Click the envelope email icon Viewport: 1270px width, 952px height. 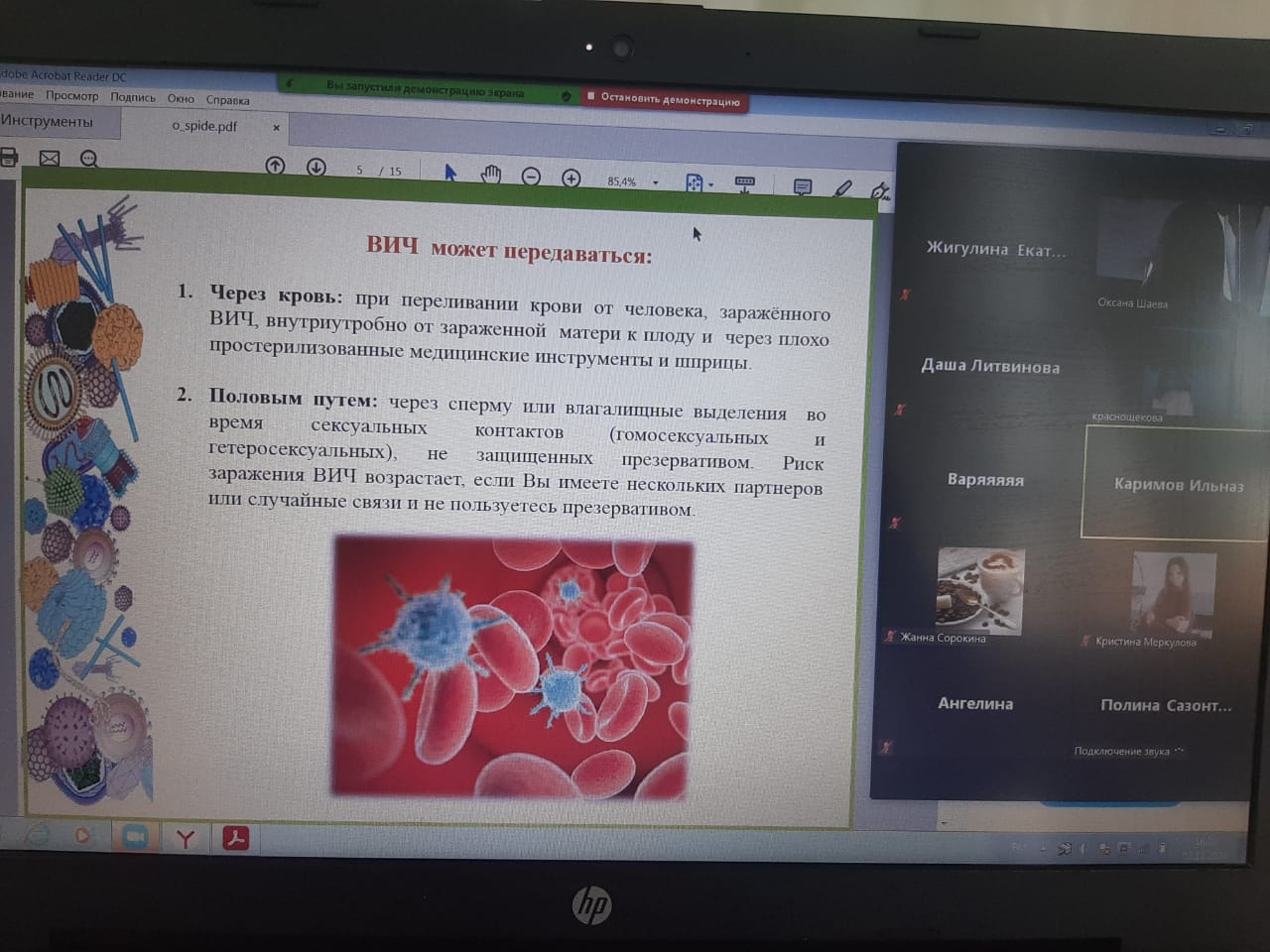(49, 158)
